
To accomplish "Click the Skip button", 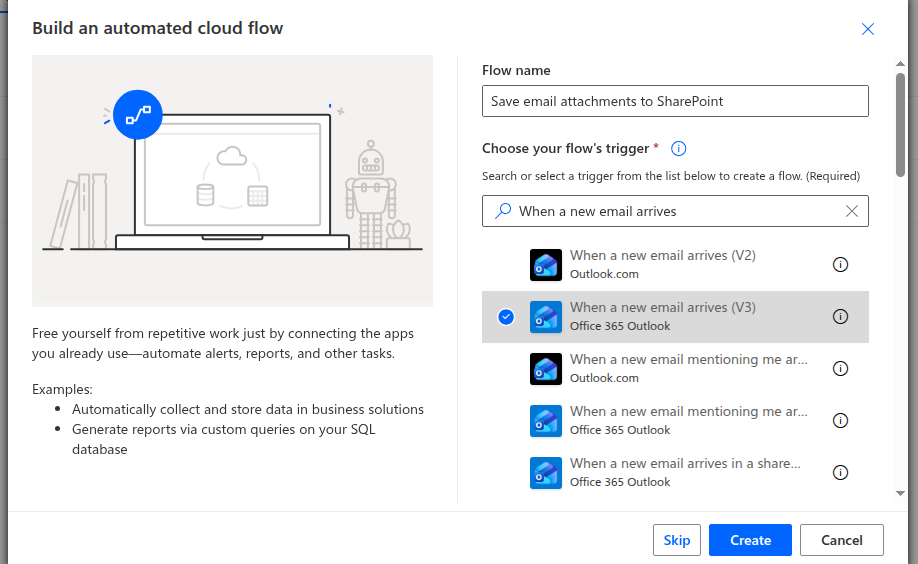I will 677,540.
